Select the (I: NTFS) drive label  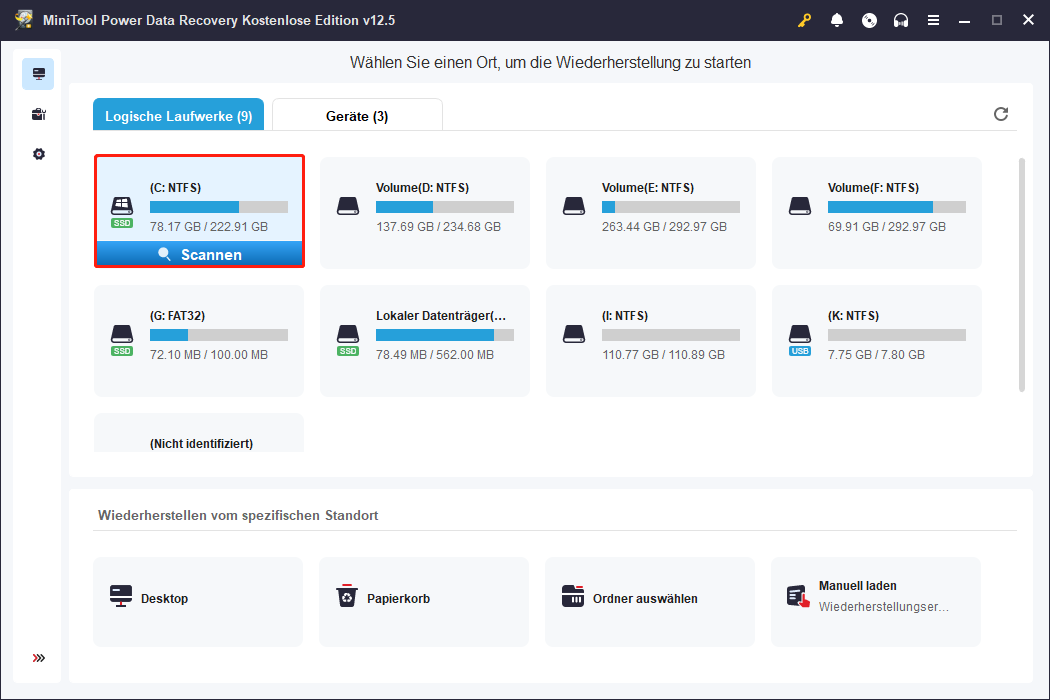tap(625, 316)
